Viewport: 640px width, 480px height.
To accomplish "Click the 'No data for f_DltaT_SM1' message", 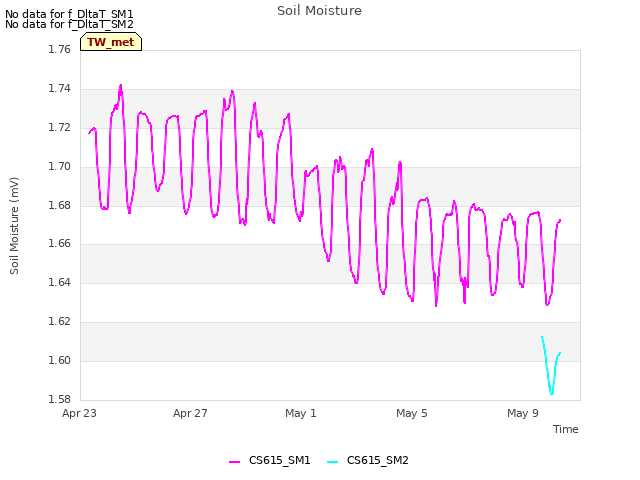I will click(x=69, y=14).
